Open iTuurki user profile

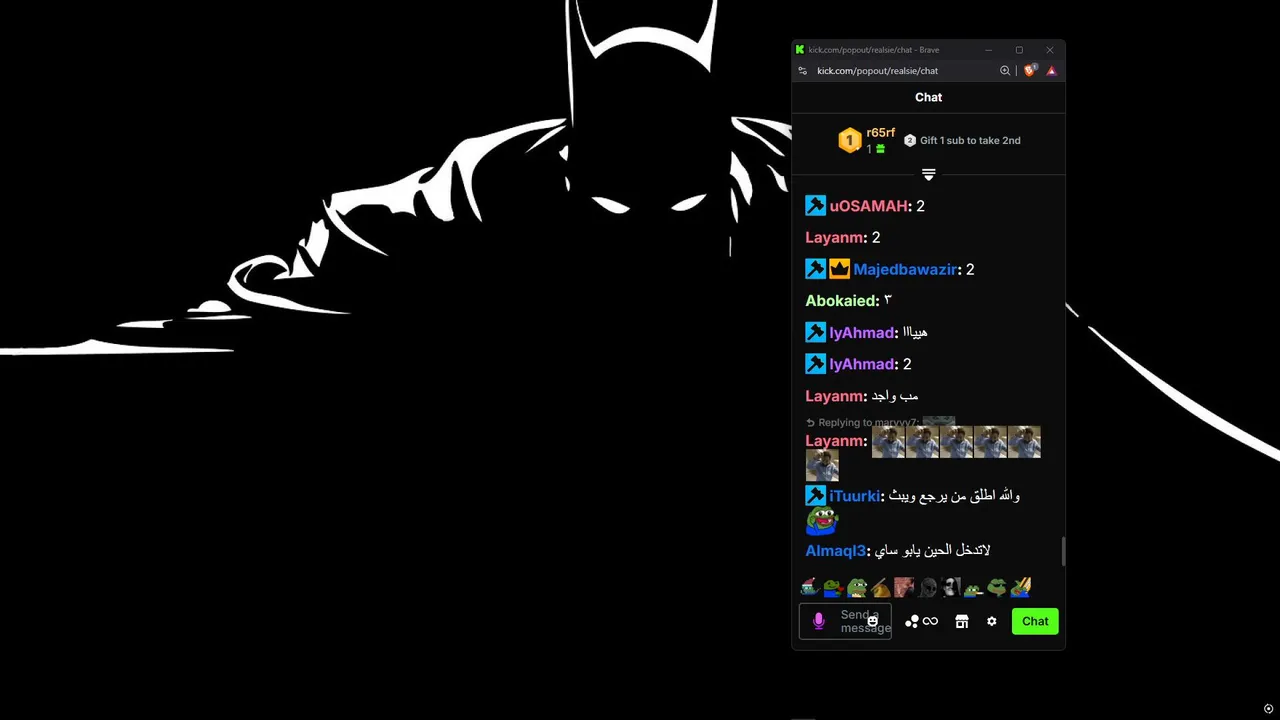(x=854, y=496)
